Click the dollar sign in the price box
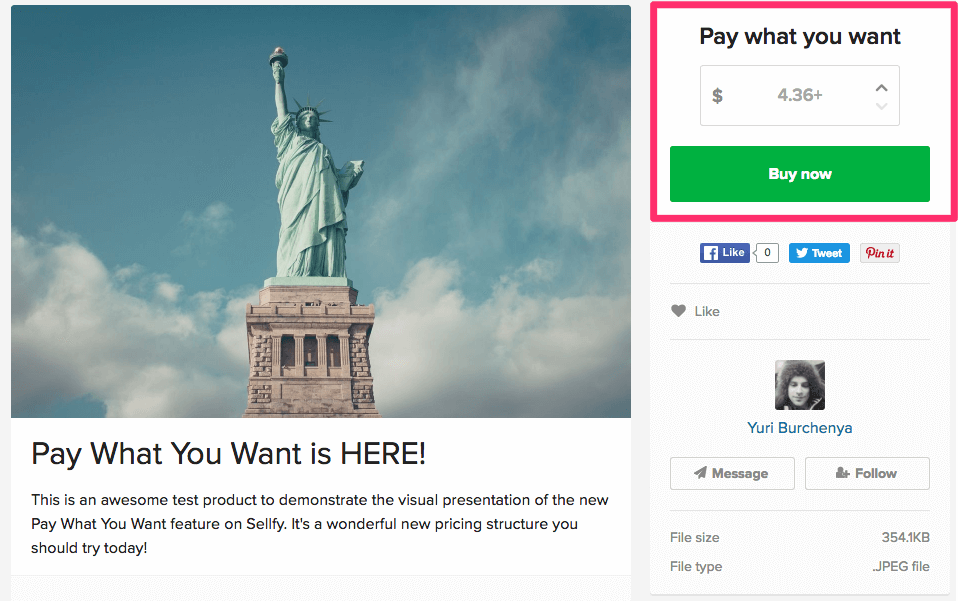This screenshot has height=601, width=958. click(717, 96)
